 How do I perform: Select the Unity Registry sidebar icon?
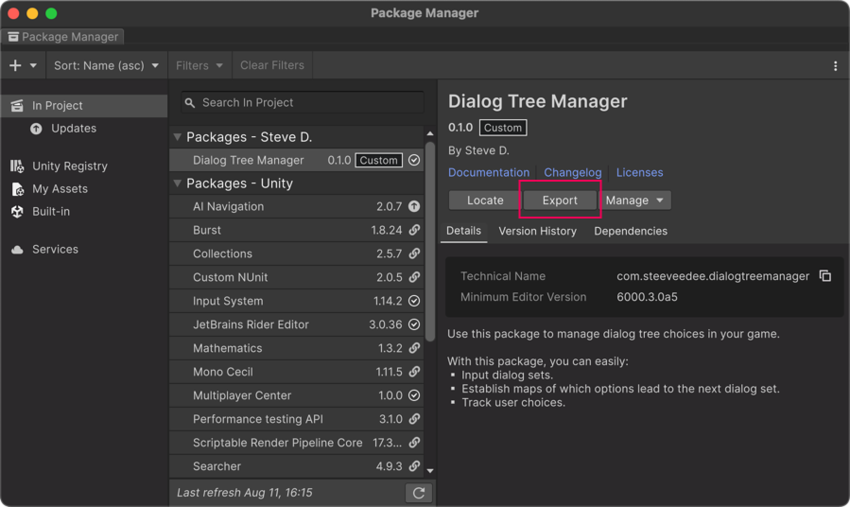(x=17, y=166)
